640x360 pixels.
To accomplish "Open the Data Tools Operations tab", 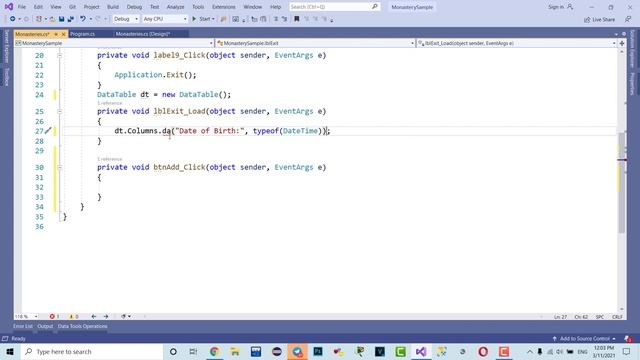I will tap(82, 326).
